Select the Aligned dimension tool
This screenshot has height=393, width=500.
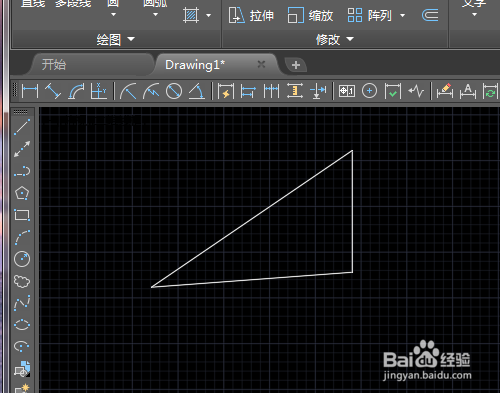pos(53,91)
